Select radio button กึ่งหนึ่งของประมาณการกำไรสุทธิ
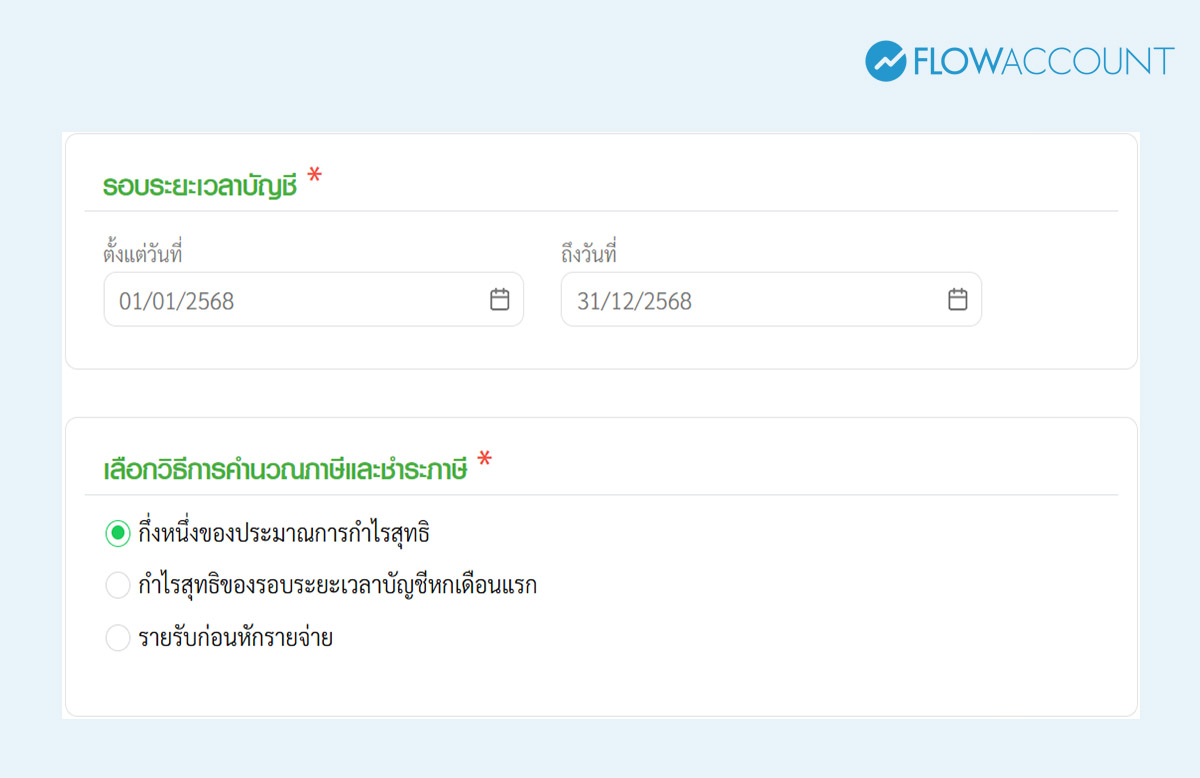Image resolution: width=1200 pixels, height=778 pixels. (118, 534)
